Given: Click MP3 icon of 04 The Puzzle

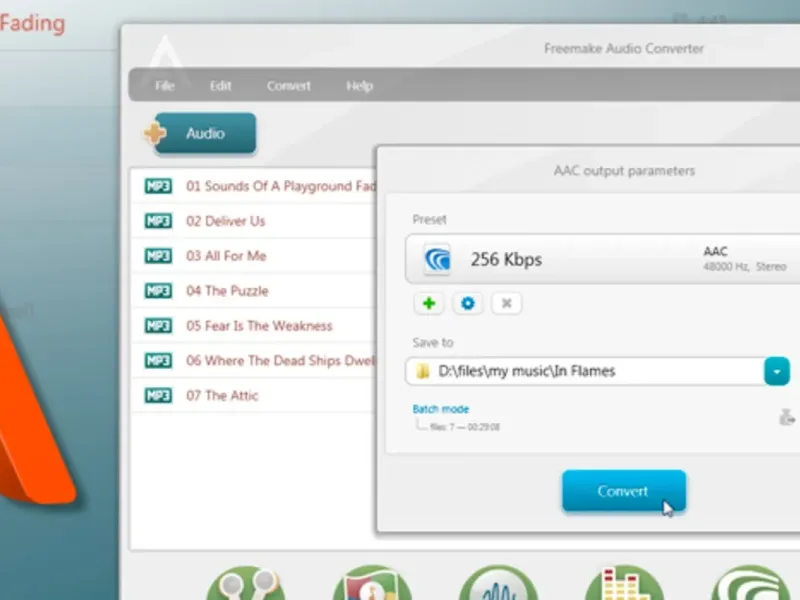Looking at the screenshot, I should (x=158, y=291).
